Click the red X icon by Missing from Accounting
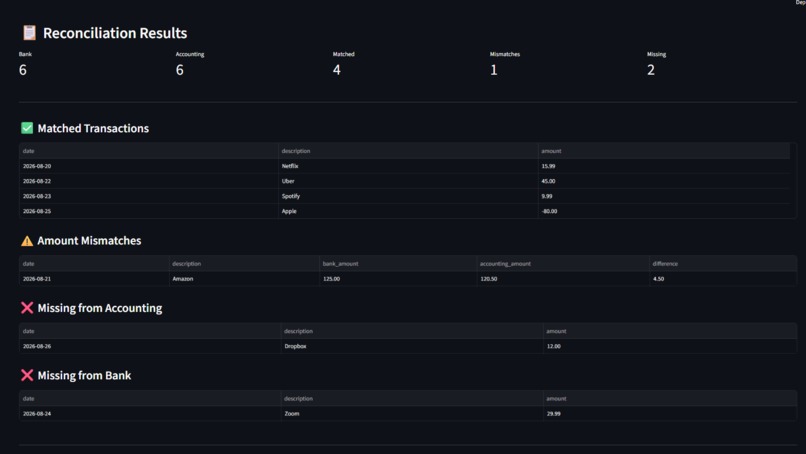 coord(27,308)
